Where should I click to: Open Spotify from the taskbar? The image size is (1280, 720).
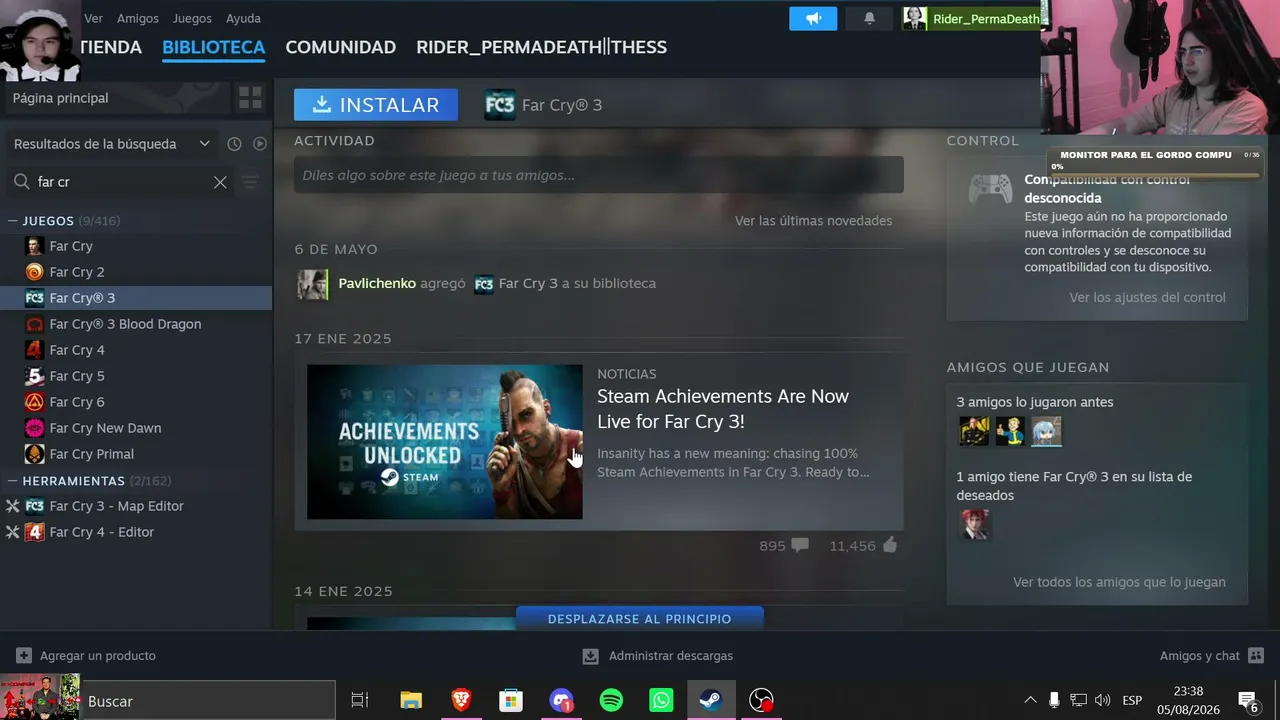(x=611, y=701)
